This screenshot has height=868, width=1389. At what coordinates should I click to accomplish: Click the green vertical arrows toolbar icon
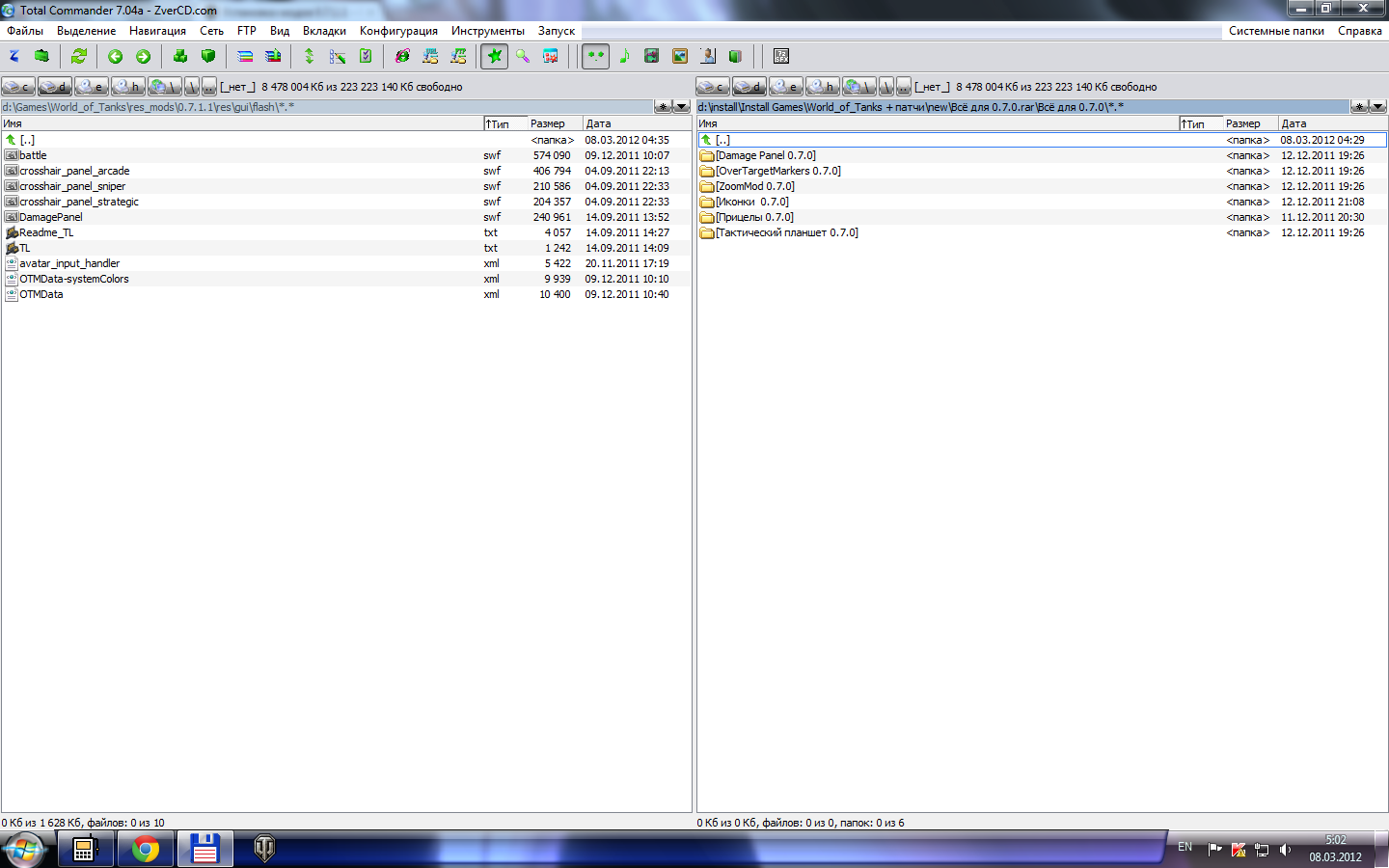[310, 57]
